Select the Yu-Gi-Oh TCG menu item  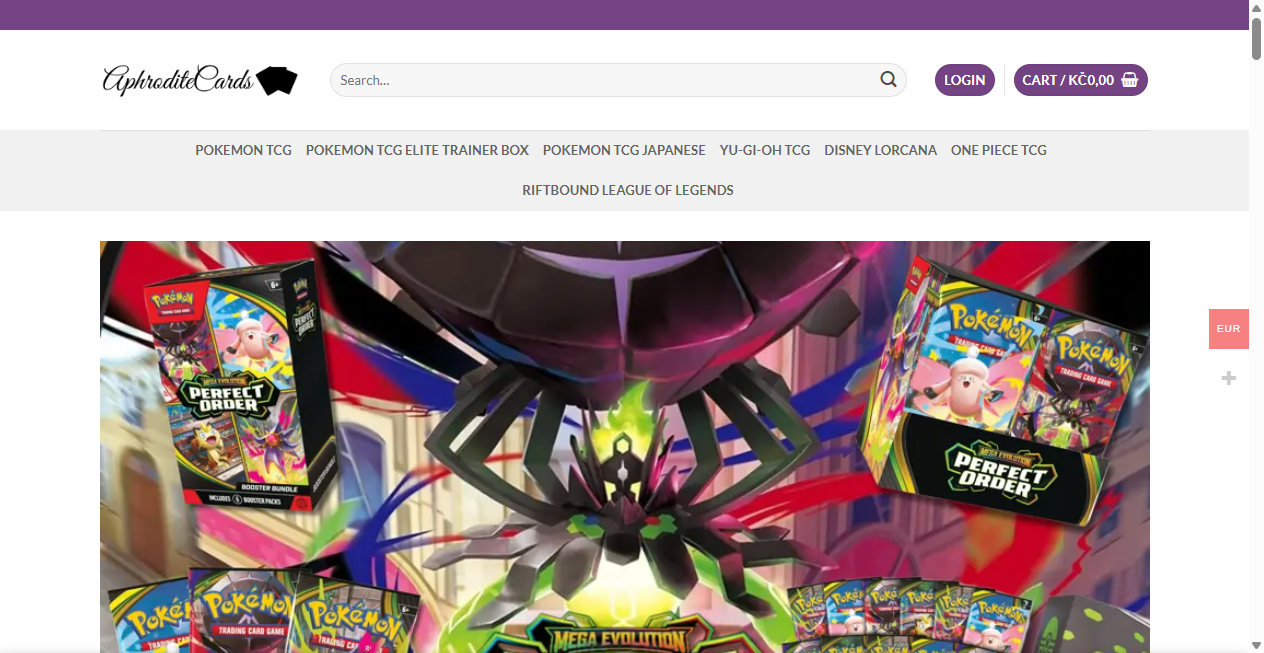coord(765,150)
